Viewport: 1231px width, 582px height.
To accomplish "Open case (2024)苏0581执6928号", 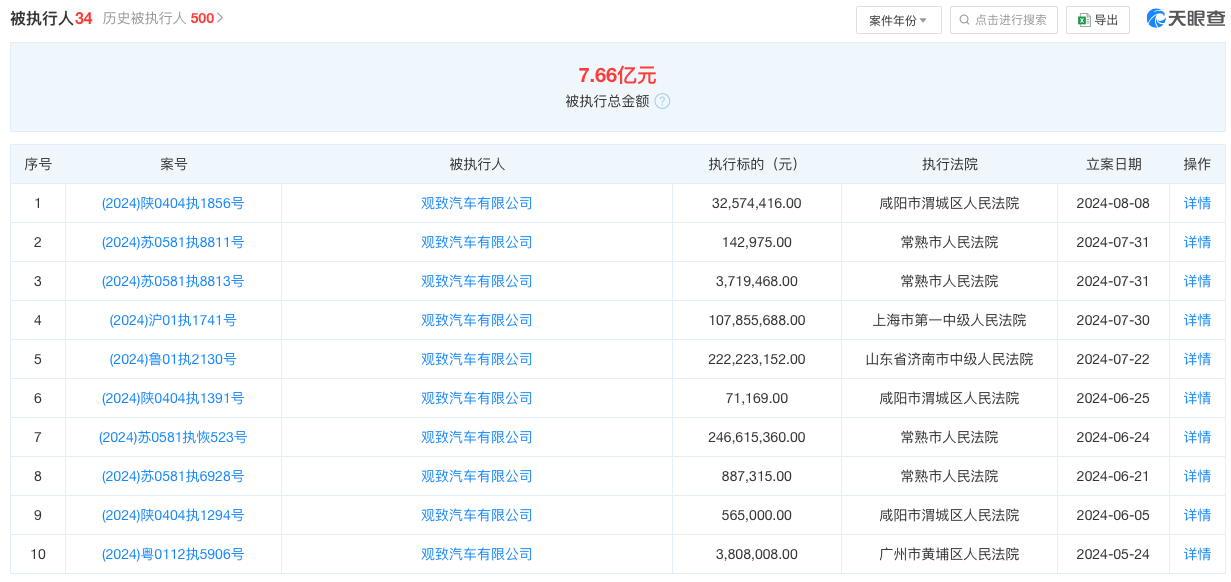I will [173, 476].
